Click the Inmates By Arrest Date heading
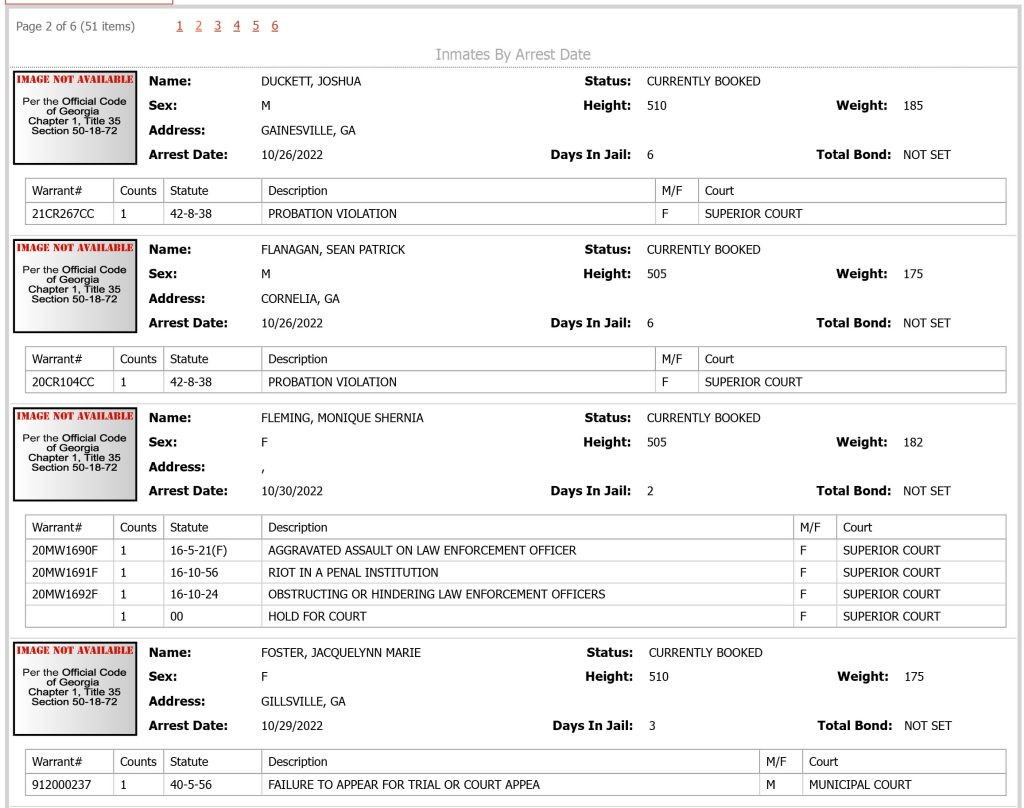This screenshot has width=1024, height=808. click(513, 55)
